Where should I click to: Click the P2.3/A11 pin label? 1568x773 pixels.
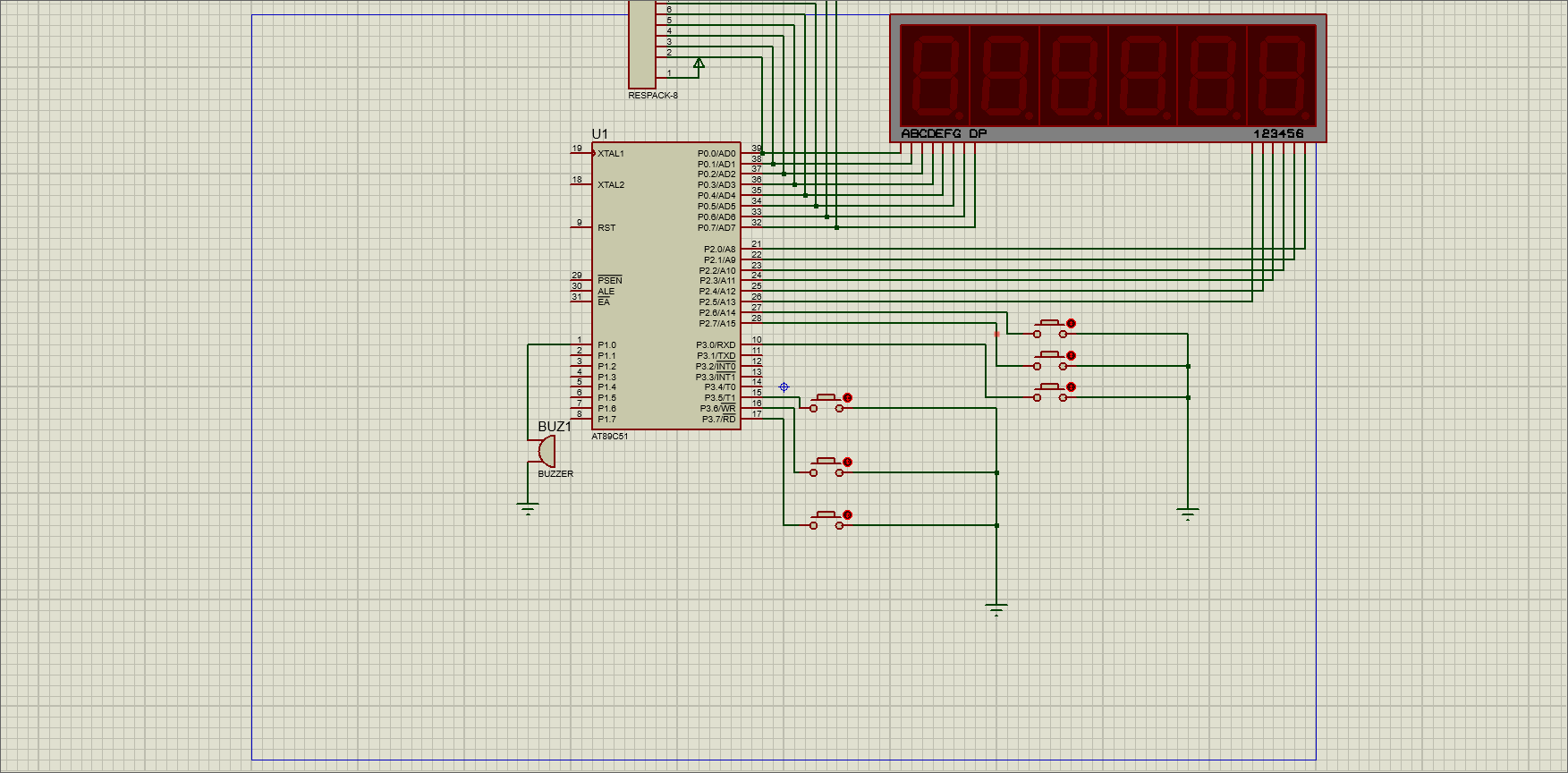[x=717, y=281]
